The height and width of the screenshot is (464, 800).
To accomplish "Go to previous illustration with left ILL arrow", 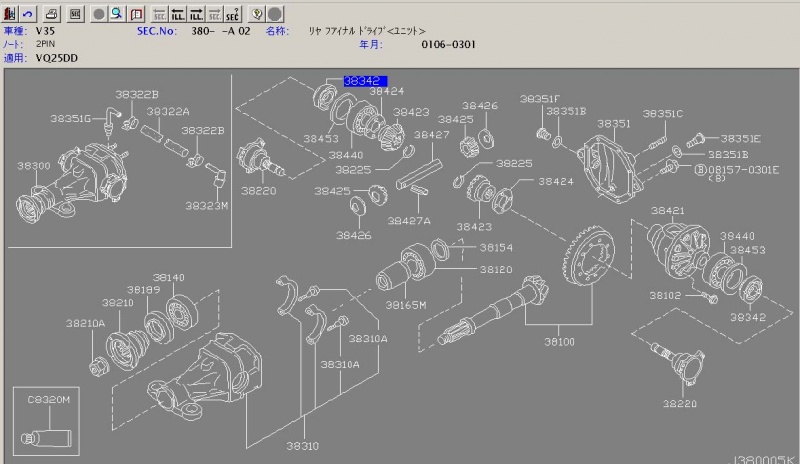I will 177,14.
